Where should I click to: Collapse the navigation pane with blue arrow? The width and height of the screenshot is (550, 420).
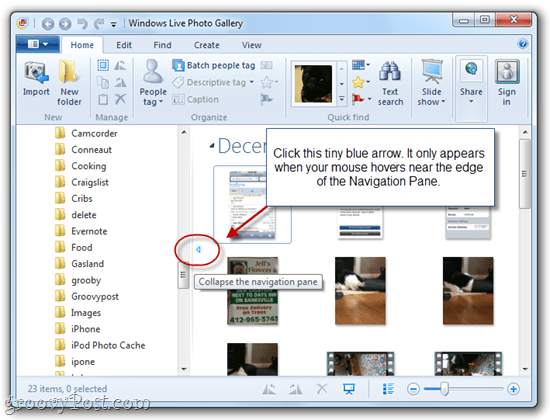point(198,249)
